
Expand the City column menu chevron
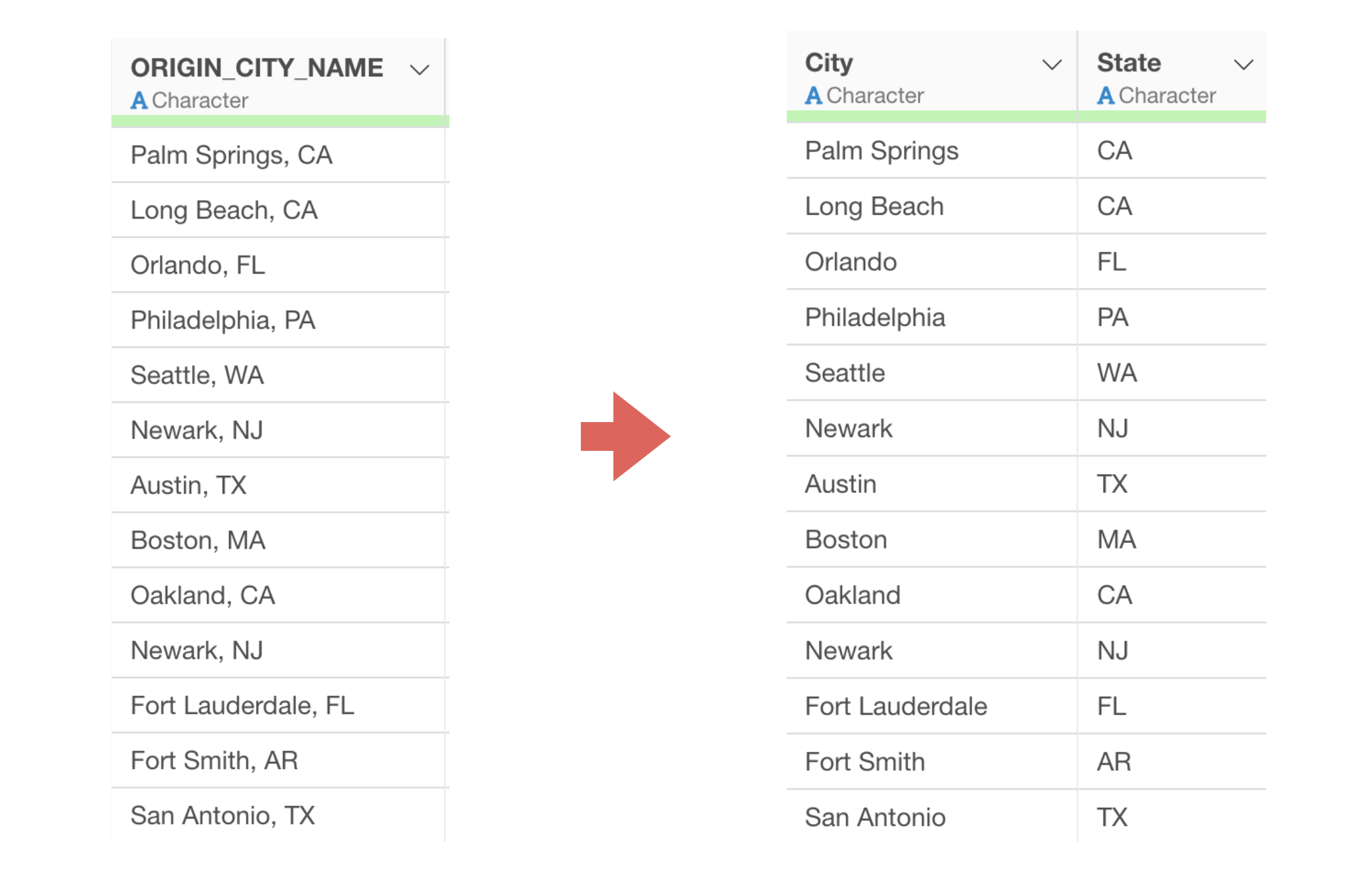1052,65
